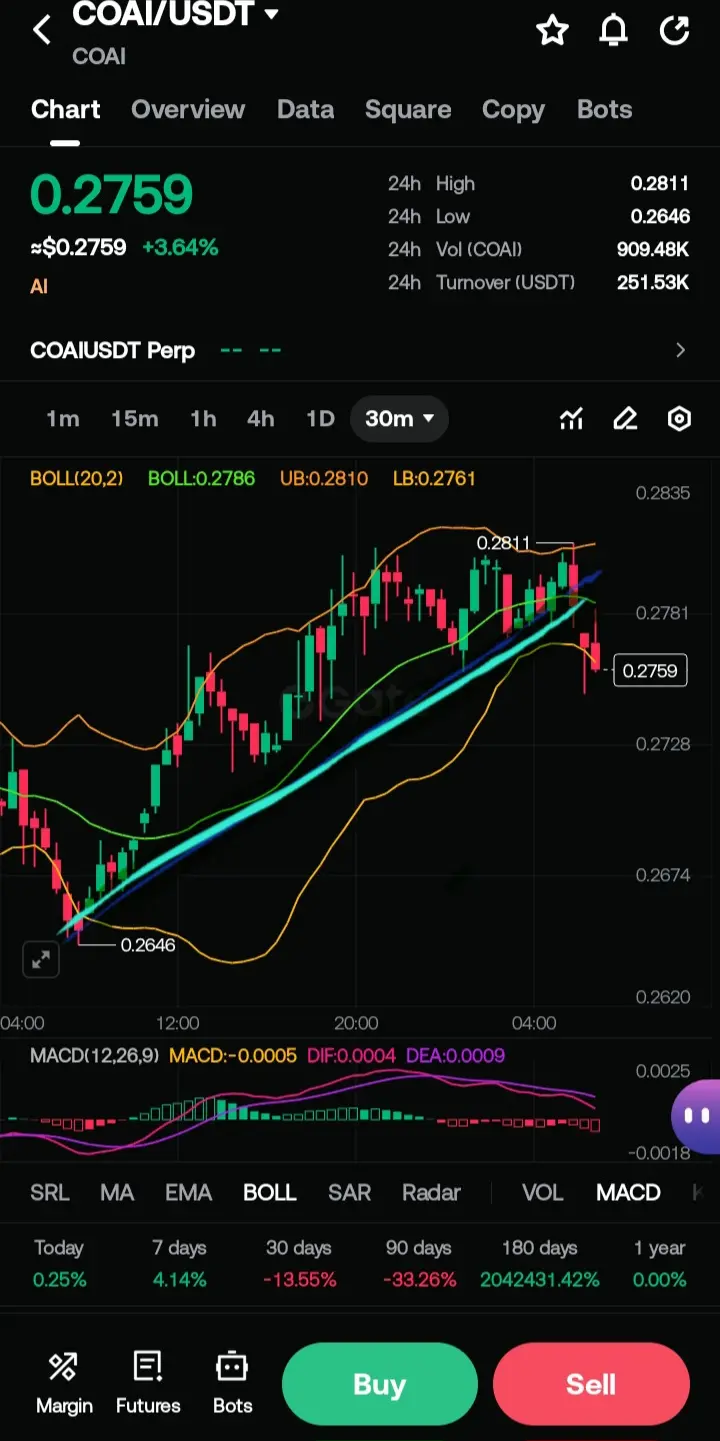Click the current price tag 0.2759 on chart
Image resolution: width=720 pixels, height=1441 pixels.
point(650,671)
